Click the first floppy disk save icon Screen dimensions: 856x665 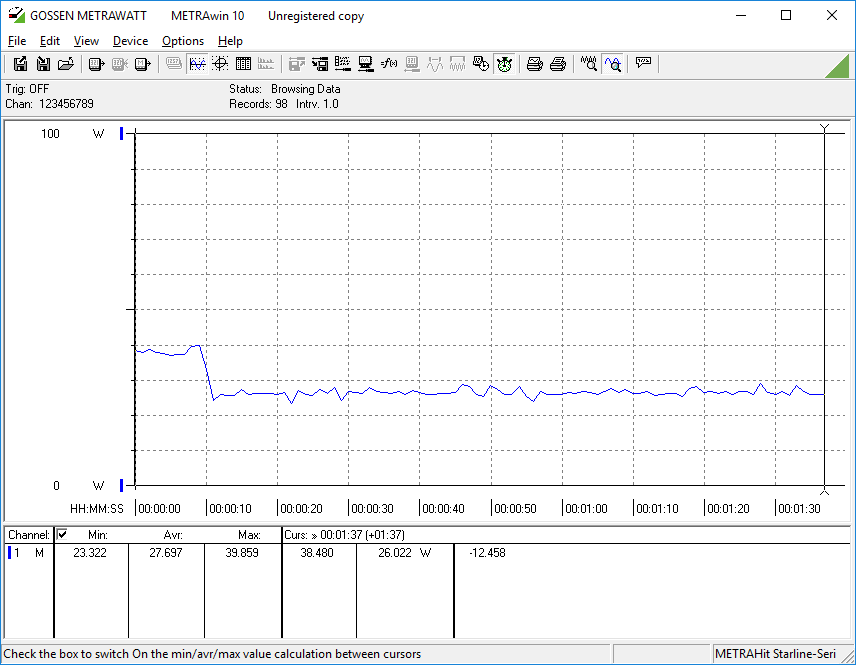(20, 64)
